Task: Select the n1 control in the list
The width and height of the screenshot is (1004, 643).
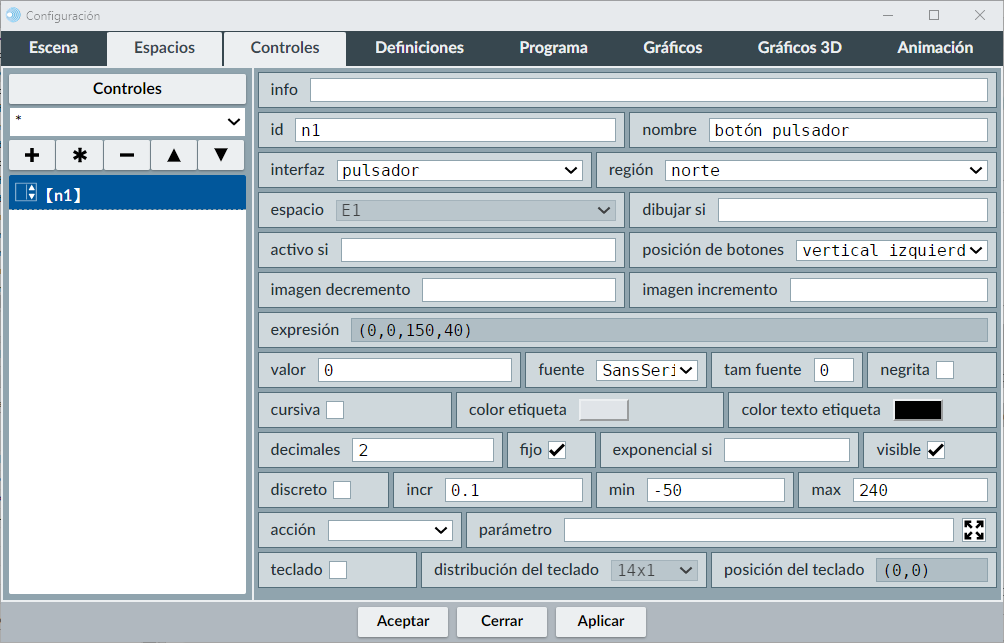Action: coord(127,194)
